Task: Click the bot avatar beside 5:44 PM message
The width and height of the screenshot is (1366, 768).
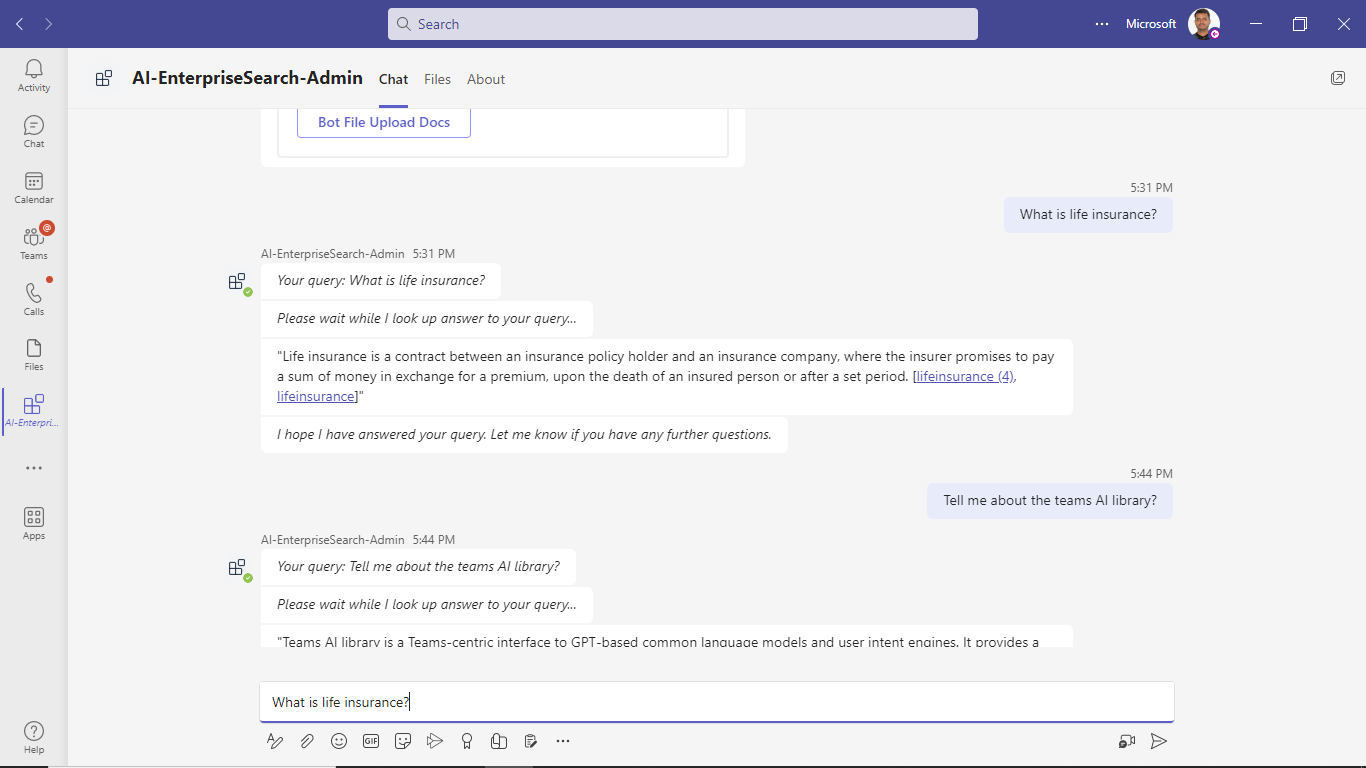Action: point(238,569)
